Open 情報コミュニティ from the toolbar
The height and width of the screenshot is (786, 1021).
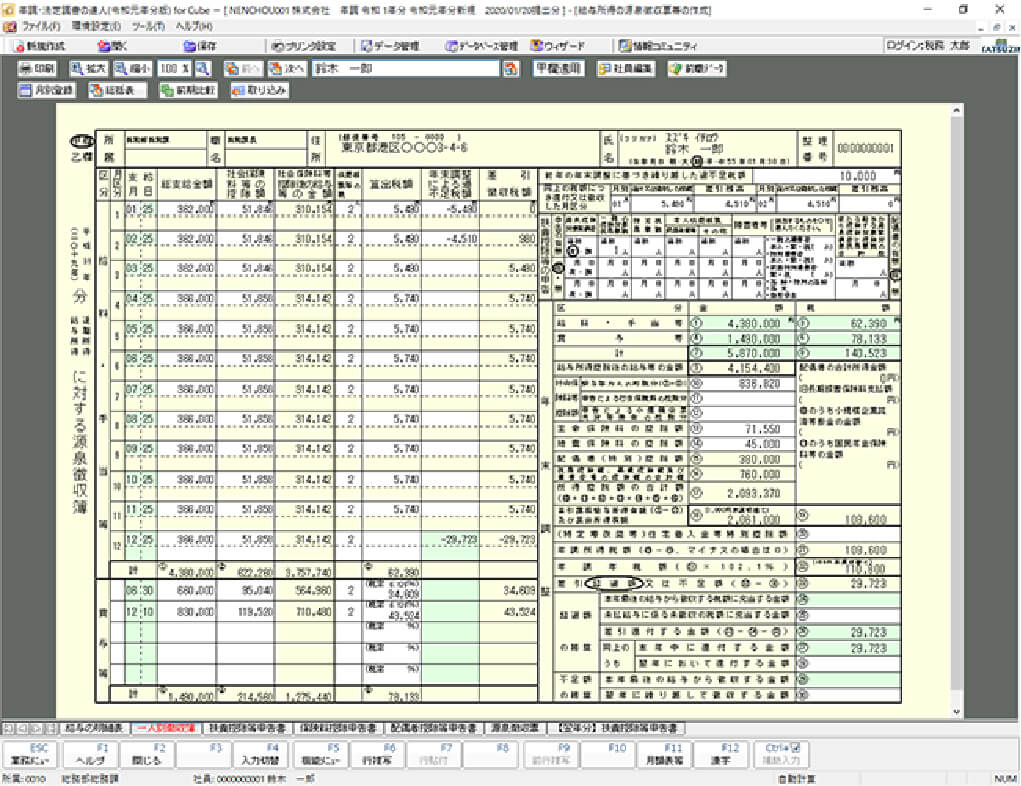658,46
